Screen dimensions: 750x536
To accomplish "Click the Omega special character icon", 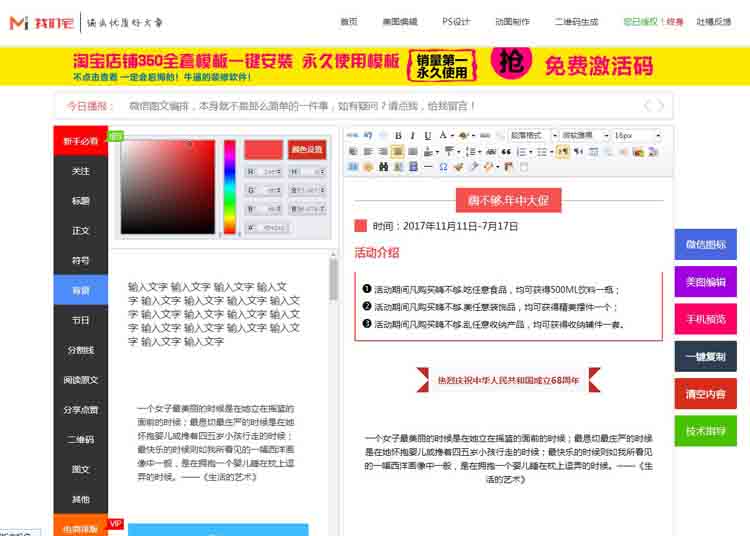I will 443,167.
